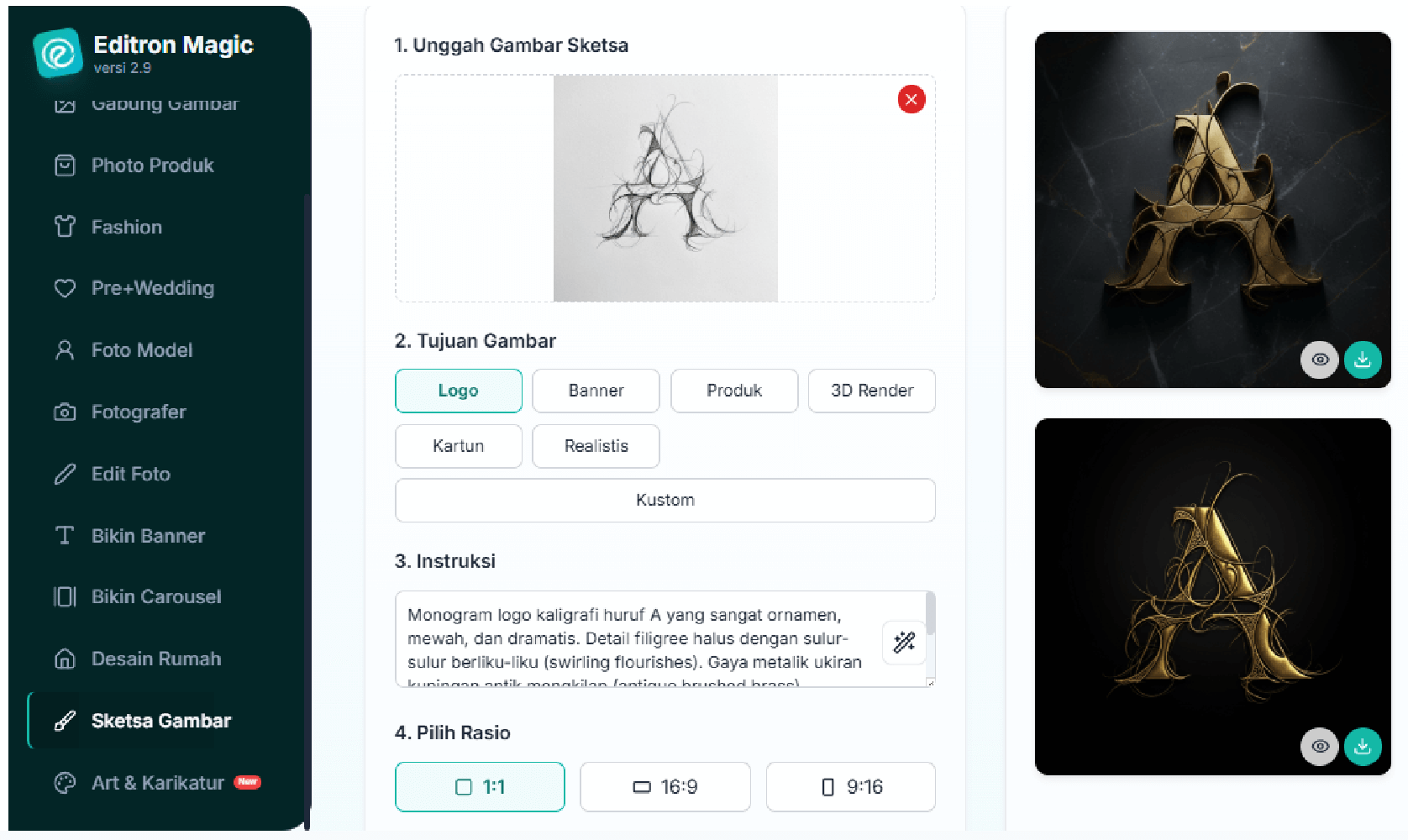Open Photo Produk from the sidebar
This screenshot has height=840, width=1408.
(152, 165)
